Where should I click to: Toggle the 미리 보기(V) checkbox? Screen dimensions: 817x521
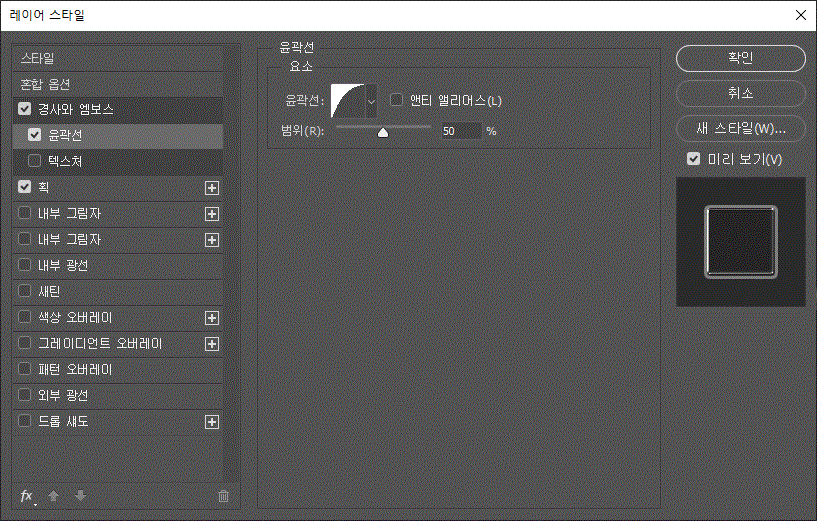pyautogui.click(x=694, y=158)
